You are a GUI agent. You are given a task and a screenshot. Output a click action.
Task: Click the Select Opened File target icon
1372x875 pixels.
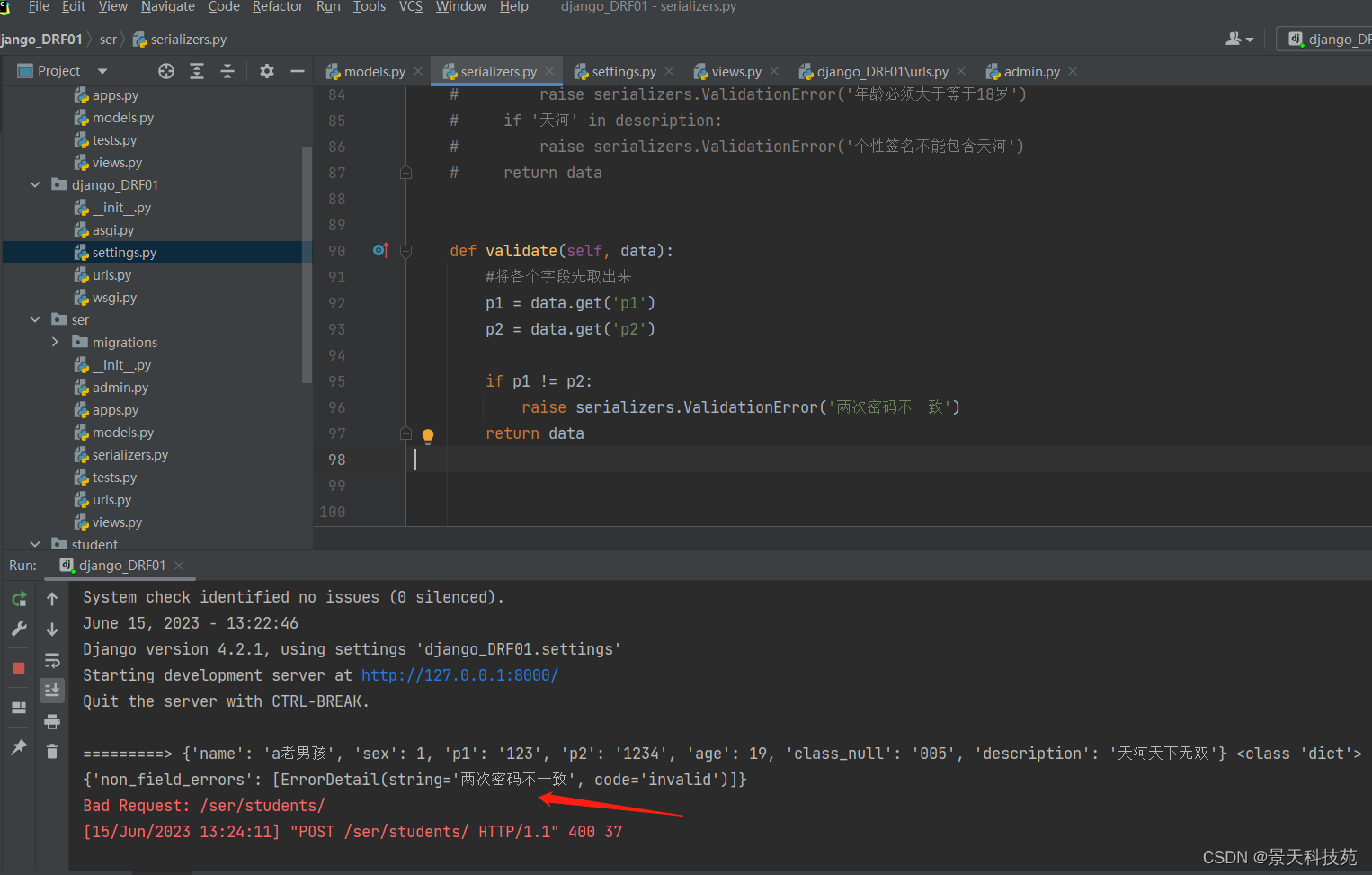166,71
